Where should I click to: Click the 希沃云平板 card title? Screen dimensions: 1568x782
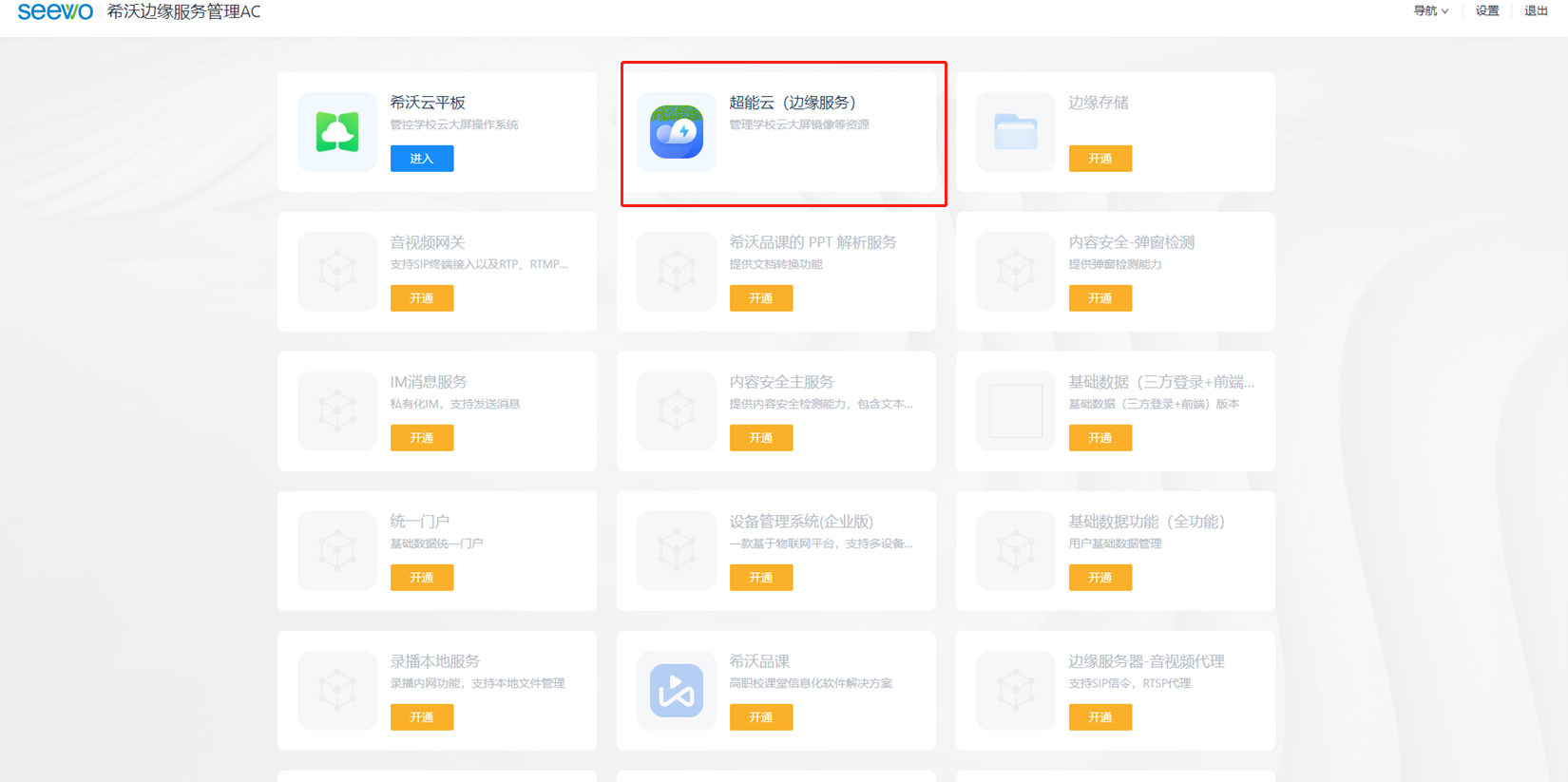point(428,103)
